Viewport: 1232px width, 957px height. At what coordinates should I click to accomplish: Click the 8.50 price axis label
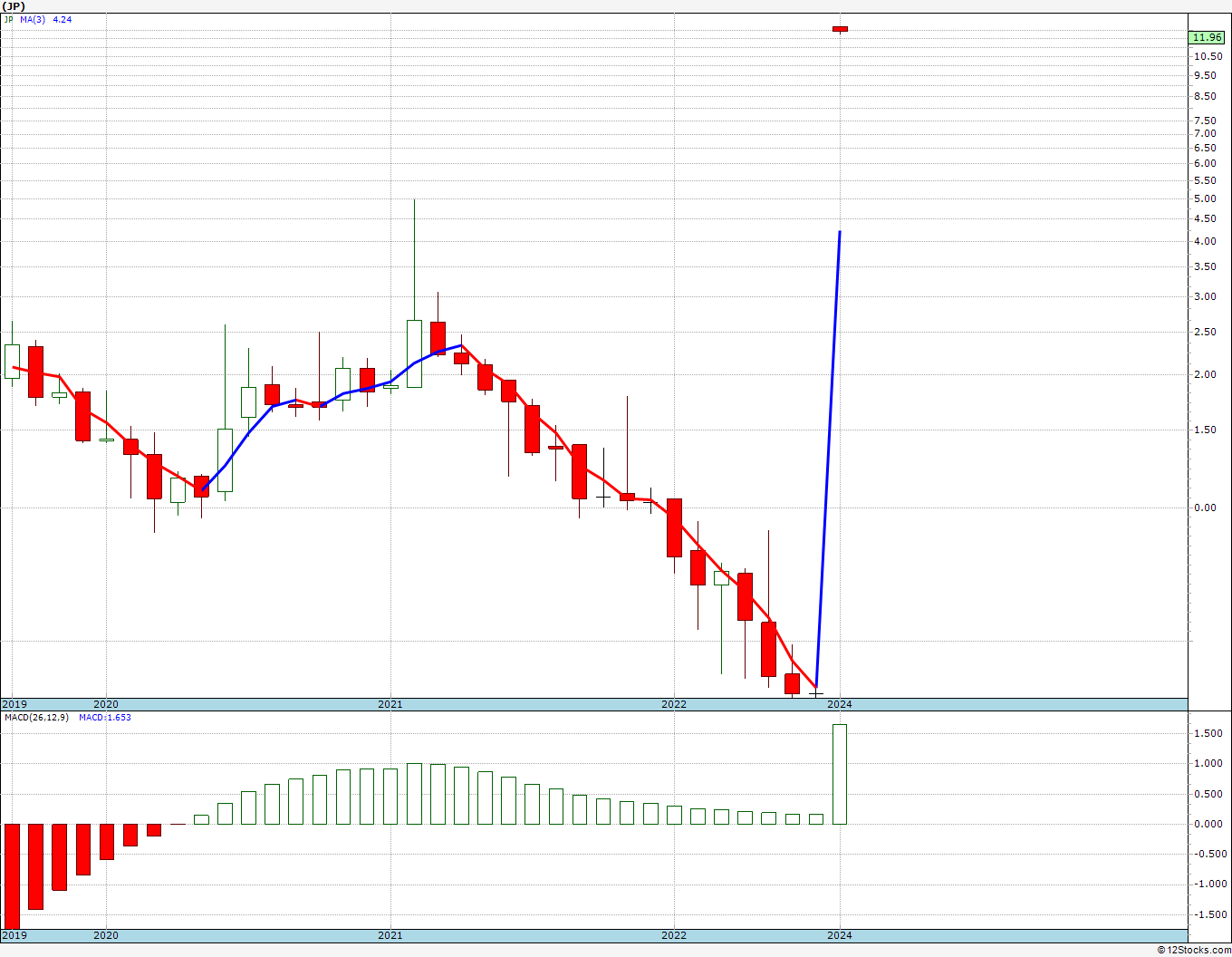(1206, 97)
